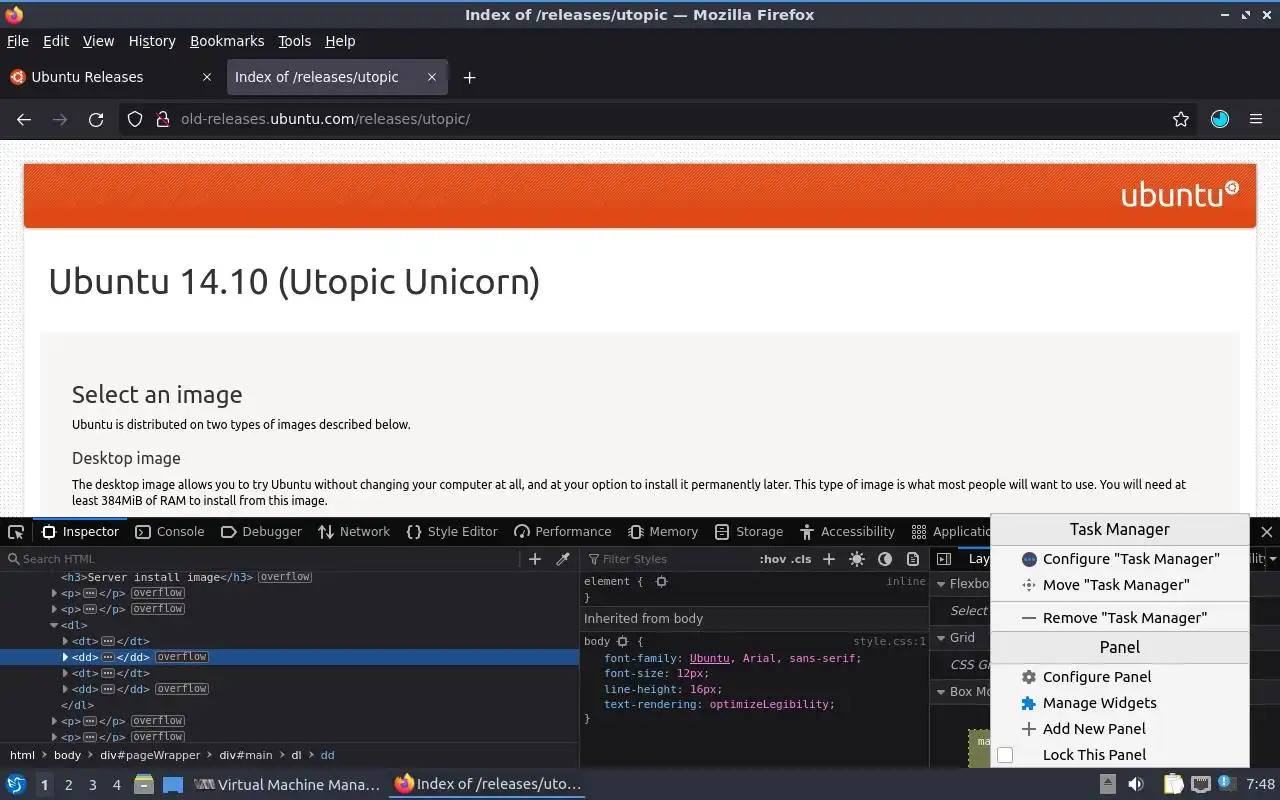
Task: Expand the first <dt> node under dl
Action: coord(65,641)
